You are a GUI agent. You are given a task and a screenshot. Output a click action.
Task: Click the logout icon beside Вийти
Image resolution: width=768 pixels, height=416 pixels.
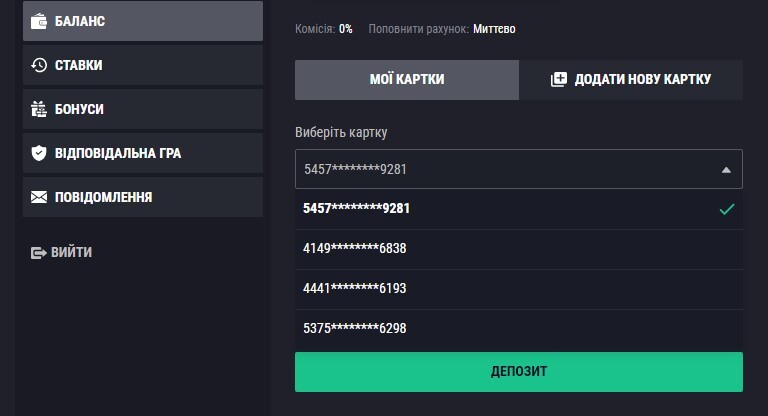coord(39,253)
